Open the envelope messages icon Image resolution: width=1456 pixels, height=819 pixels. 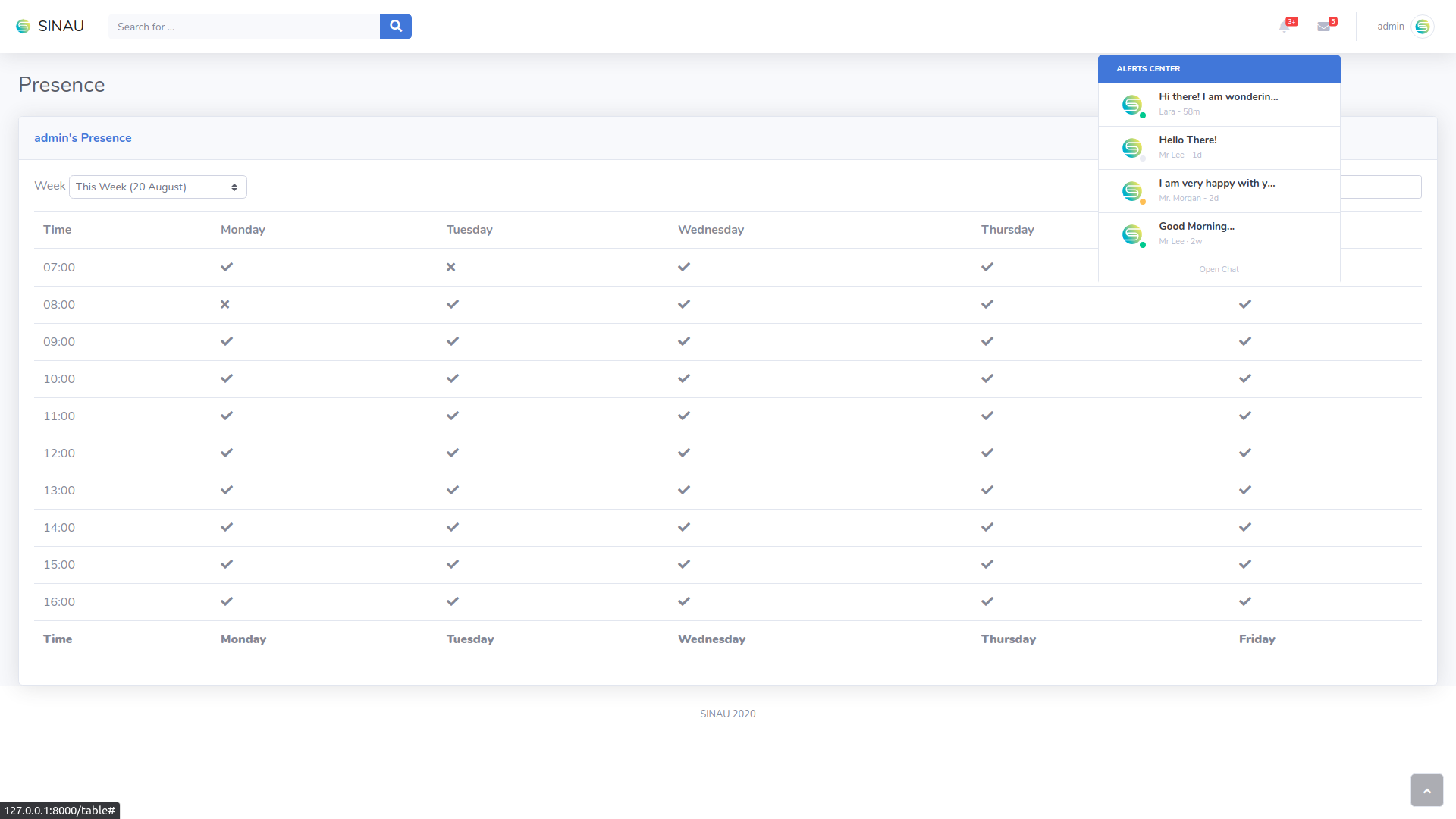1323,27
